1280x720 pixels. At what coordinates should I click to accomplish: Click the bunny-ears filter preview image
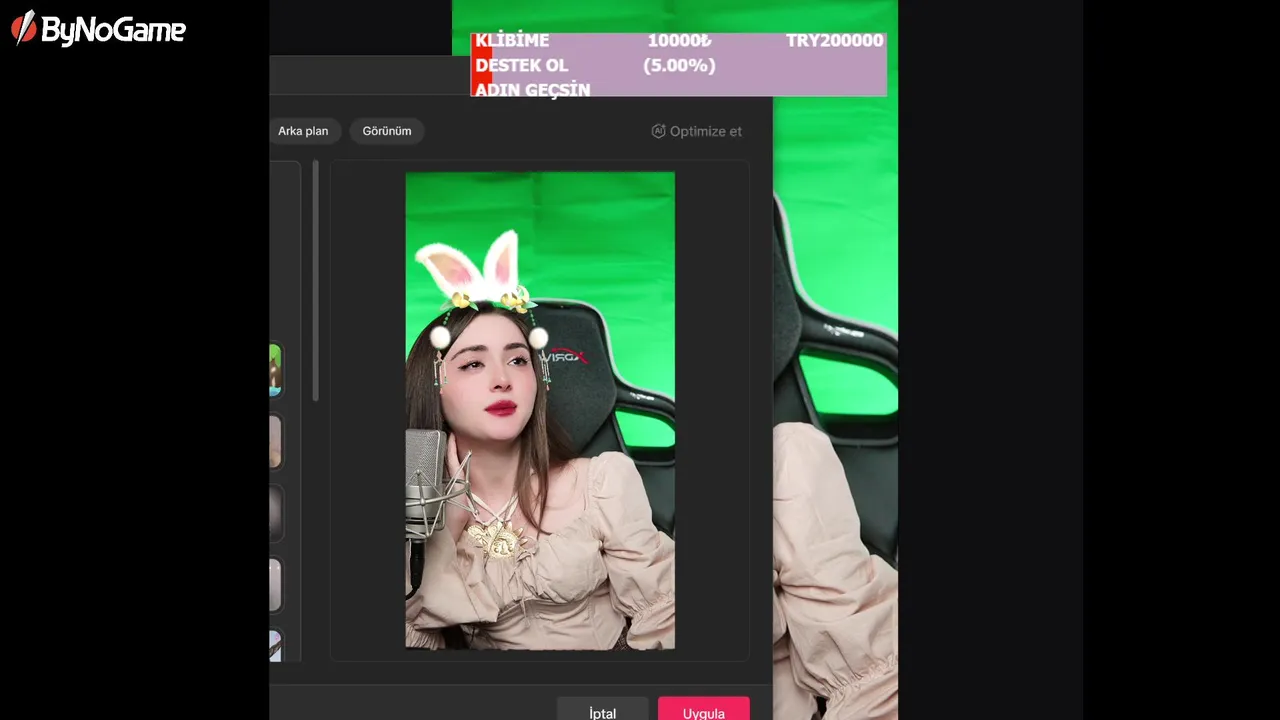tap(540, 411)
